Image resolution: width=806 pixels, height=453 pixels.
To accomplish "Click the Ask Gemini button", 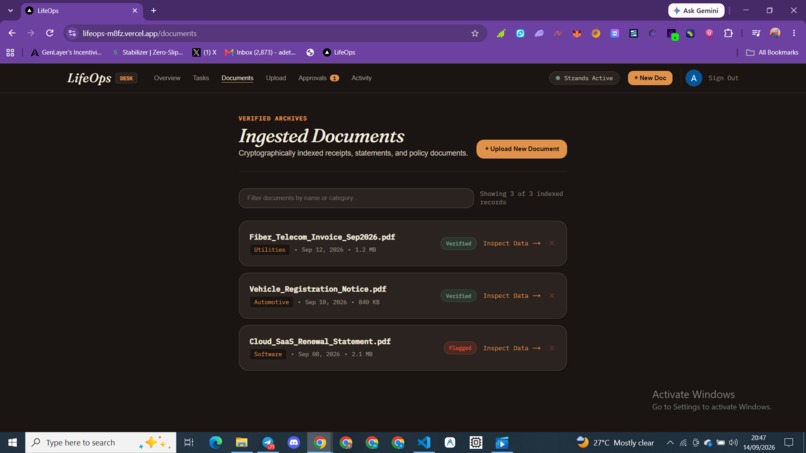I will click(x=696, y=10).
